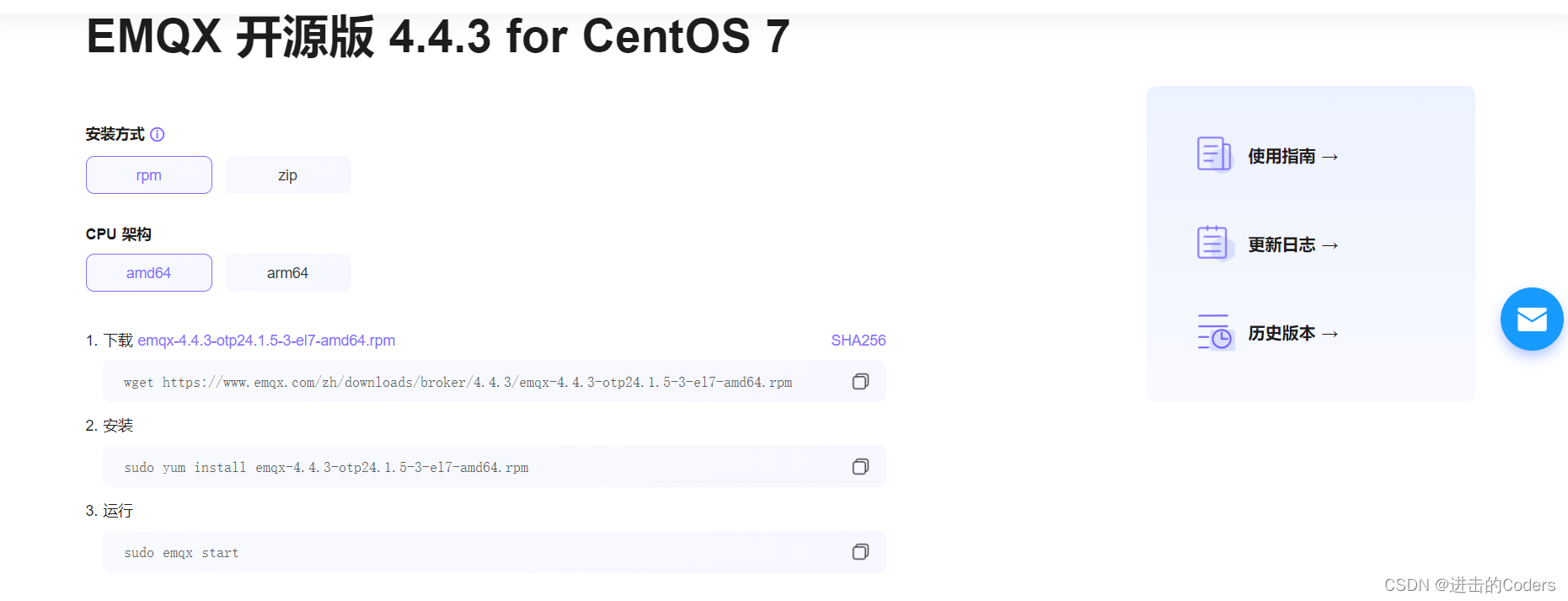The height and width of the screenshot is (601, 1568).
Task: Click the 使用指南 document icon
Action: [1214, 154]
